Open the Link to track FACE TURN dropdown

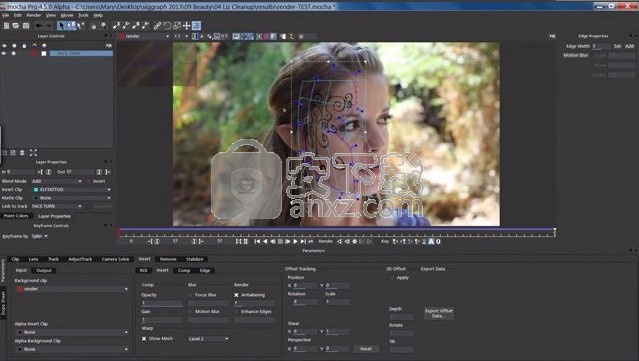(x=57, y=207)
